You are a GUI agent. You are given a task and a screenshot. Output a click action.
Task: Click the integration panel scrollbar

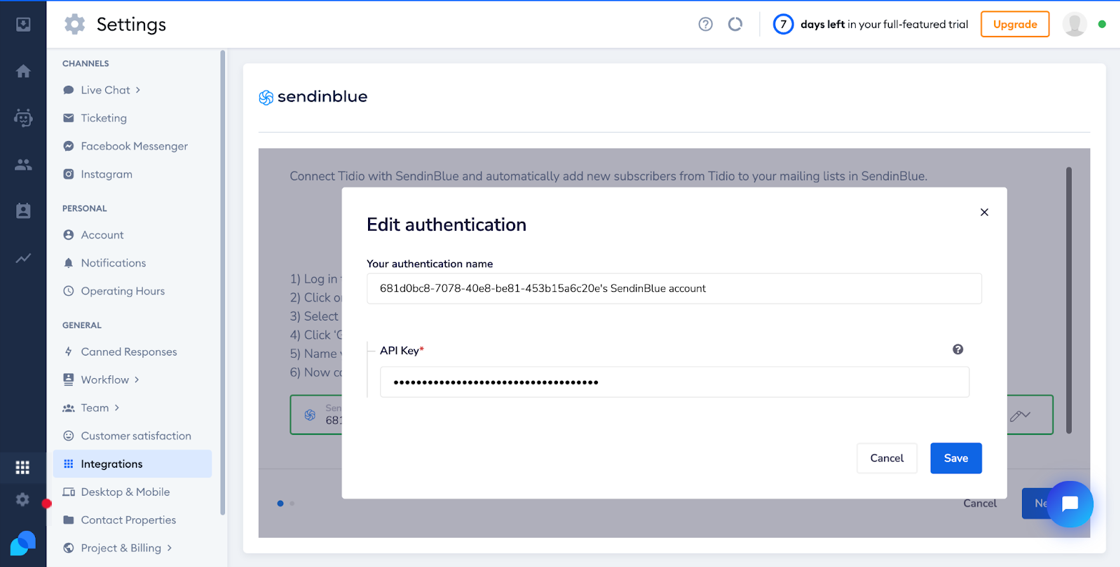1069,300
